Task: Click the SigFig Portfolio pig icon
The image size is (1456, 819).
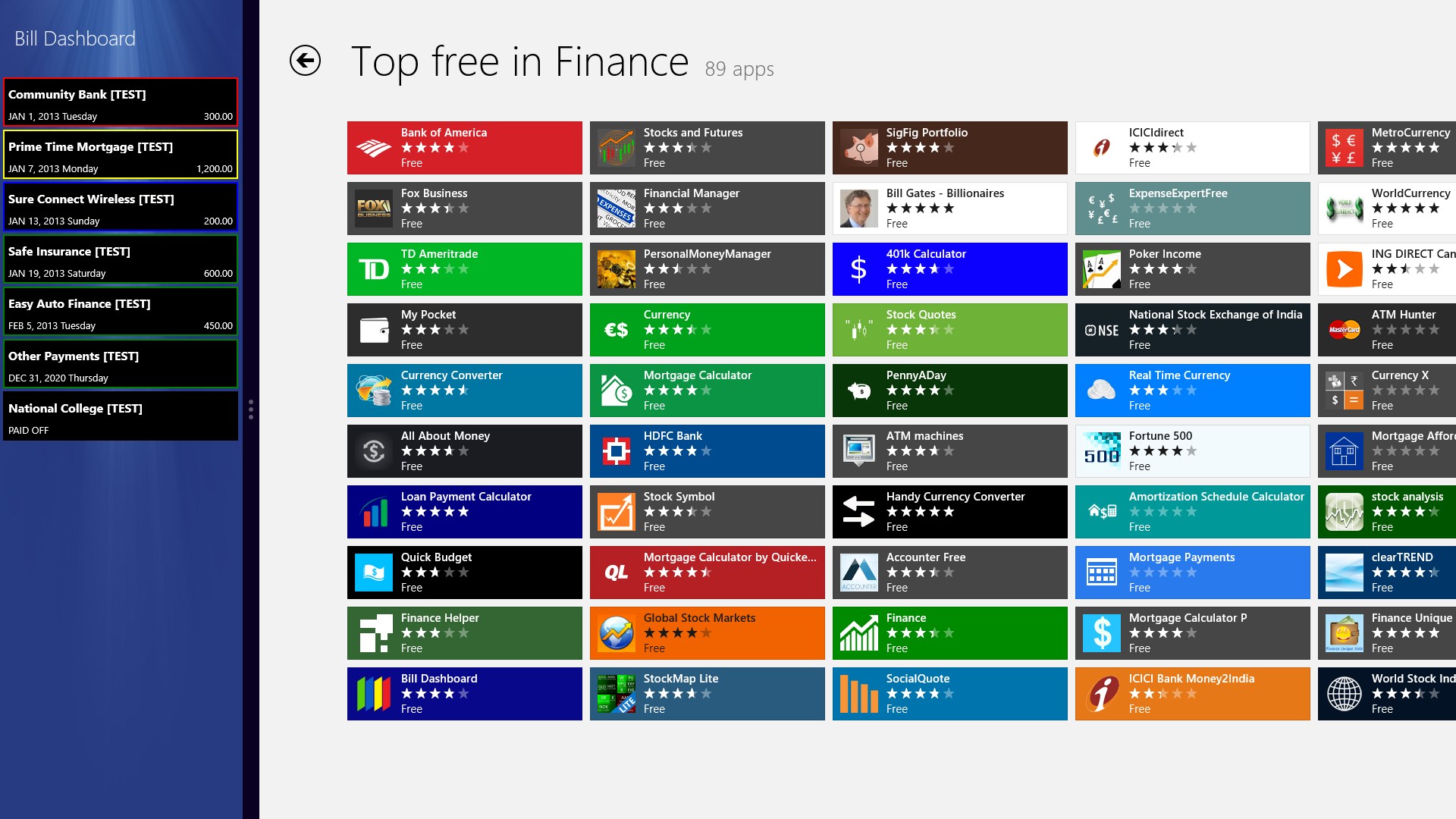Action: tap(859, 148)
